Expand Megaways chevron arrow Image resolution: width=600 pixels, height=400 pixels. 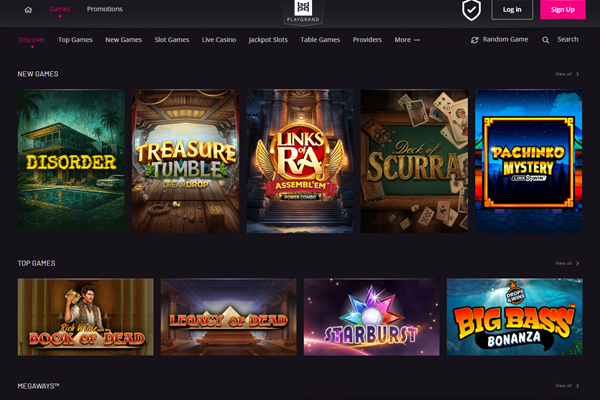click(x=577, y=386)
